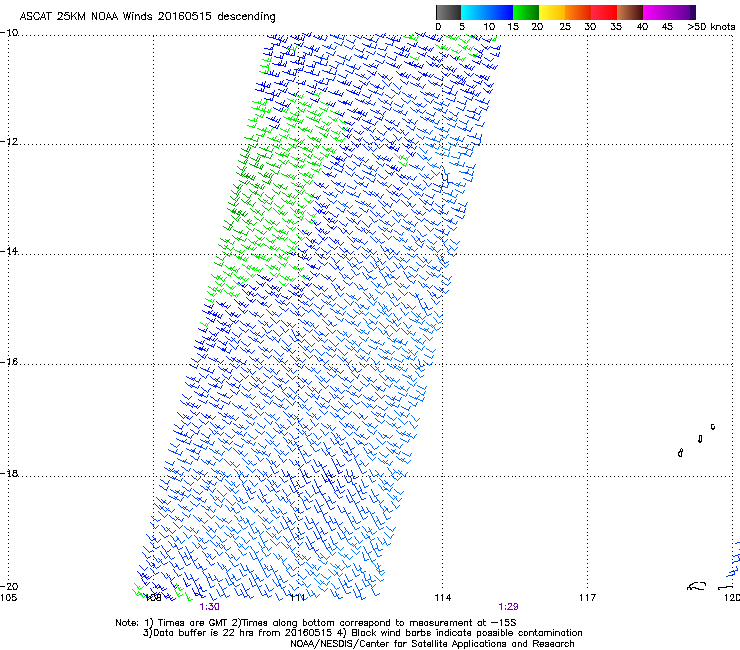Image resolution: width=740 pixels, height=650 pixels.
Task: Select the "117" longitude axis label
Action: click(588, 598)
